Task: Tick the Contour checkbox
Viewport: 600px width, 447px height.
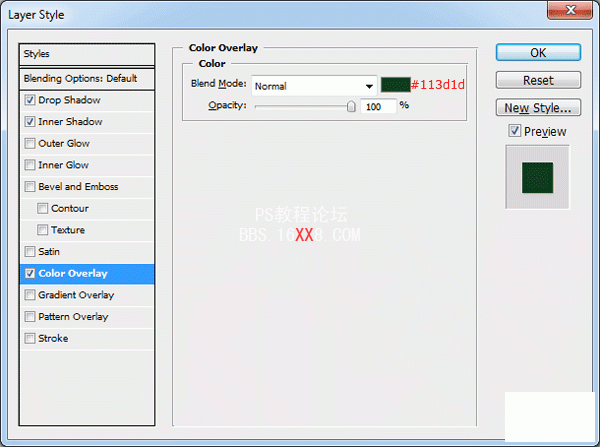Action: (42, 209)
